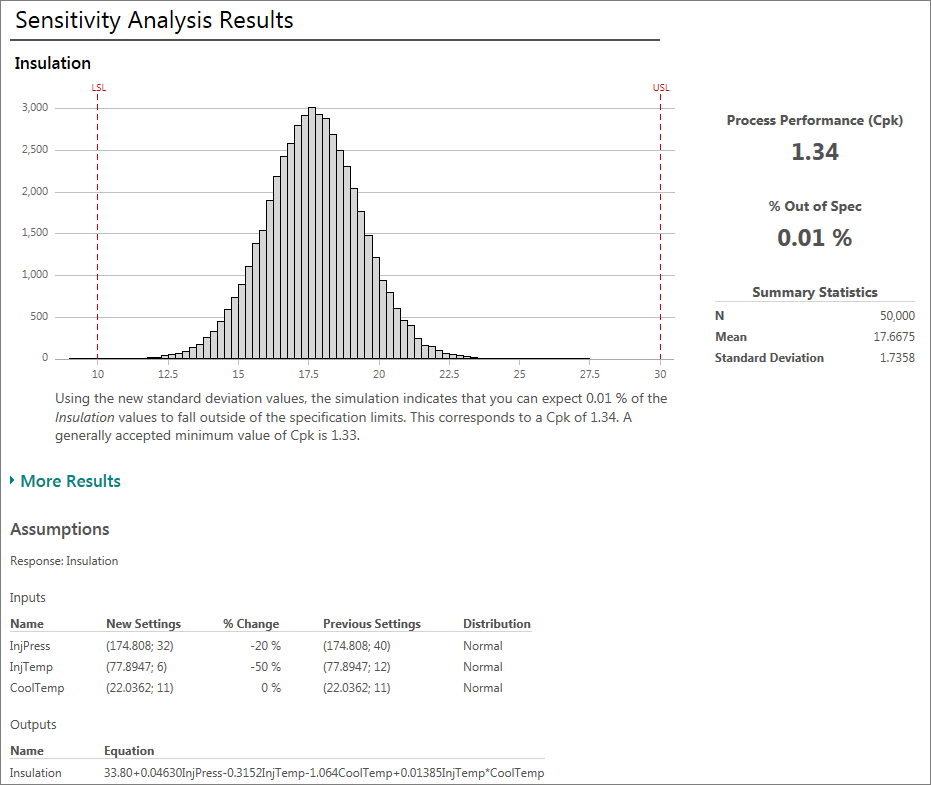Click the % Change column header
The image size is (931, 785).
tap(251, 624)
